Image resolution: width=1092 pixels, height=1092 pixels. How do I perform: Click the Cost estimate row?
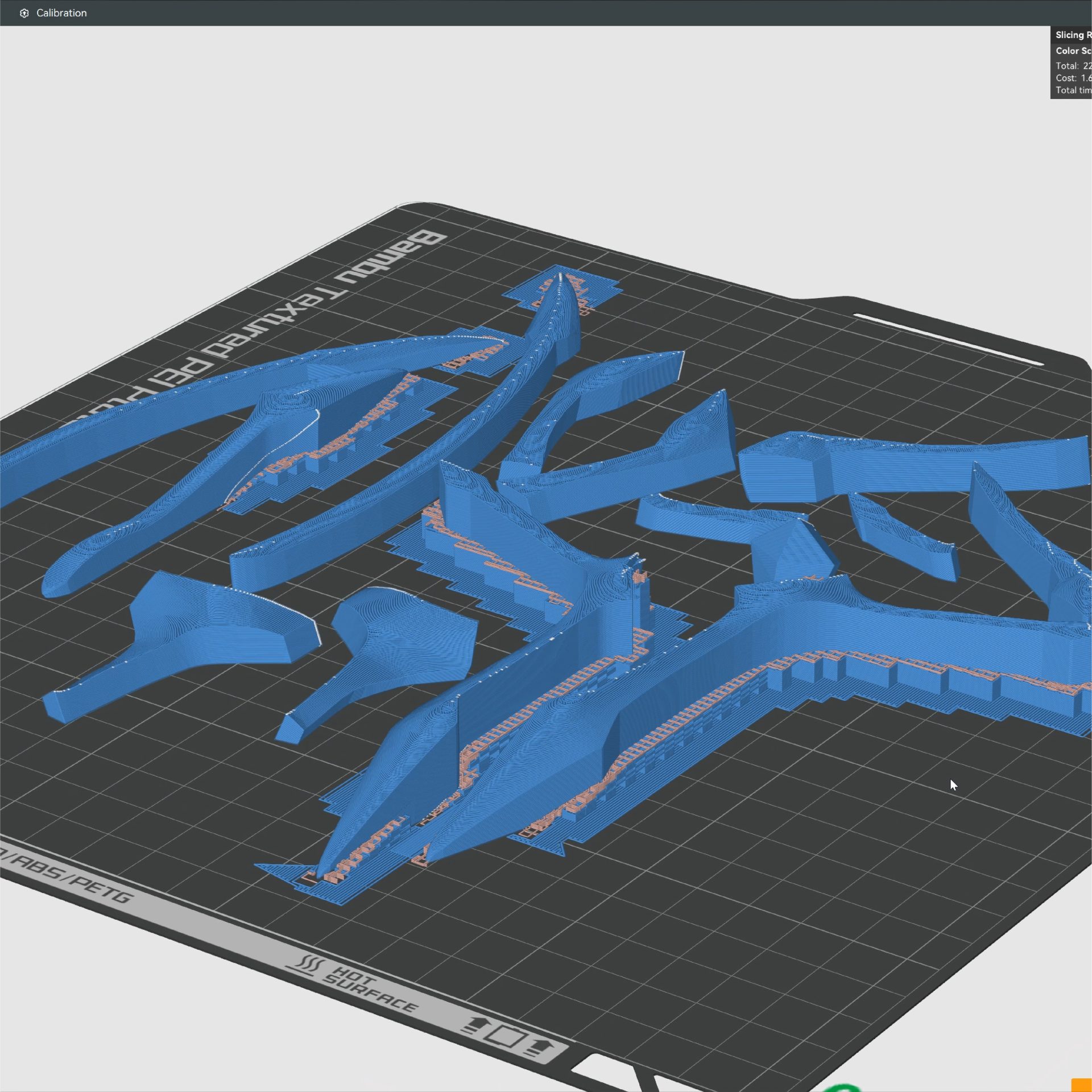coord(1073,78)
